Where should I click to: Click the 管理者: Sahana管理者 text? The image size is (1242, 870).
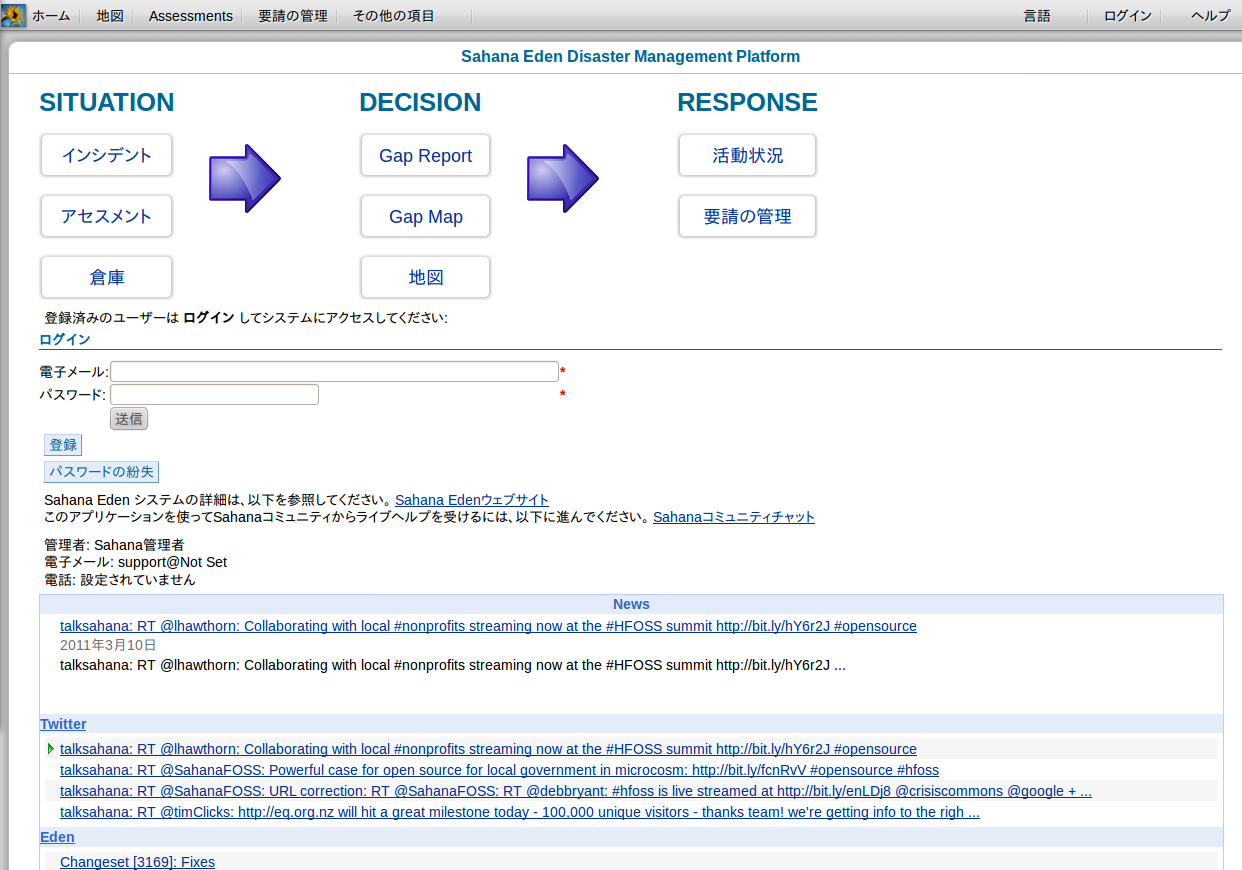pos(114,545)
